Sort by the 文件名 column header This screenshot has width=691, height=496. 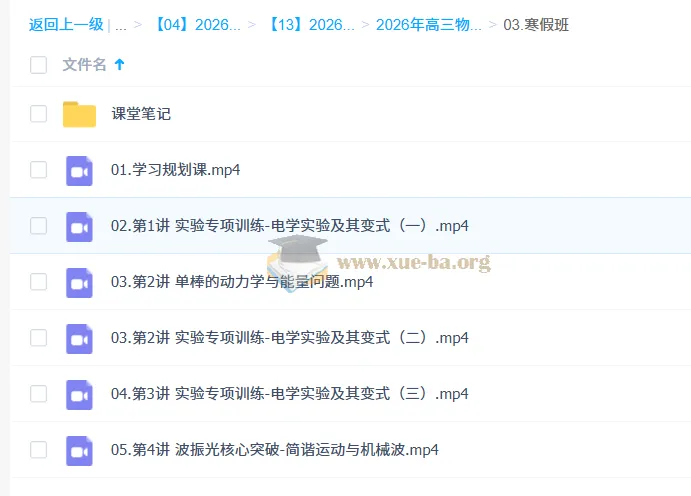[84, 65]
